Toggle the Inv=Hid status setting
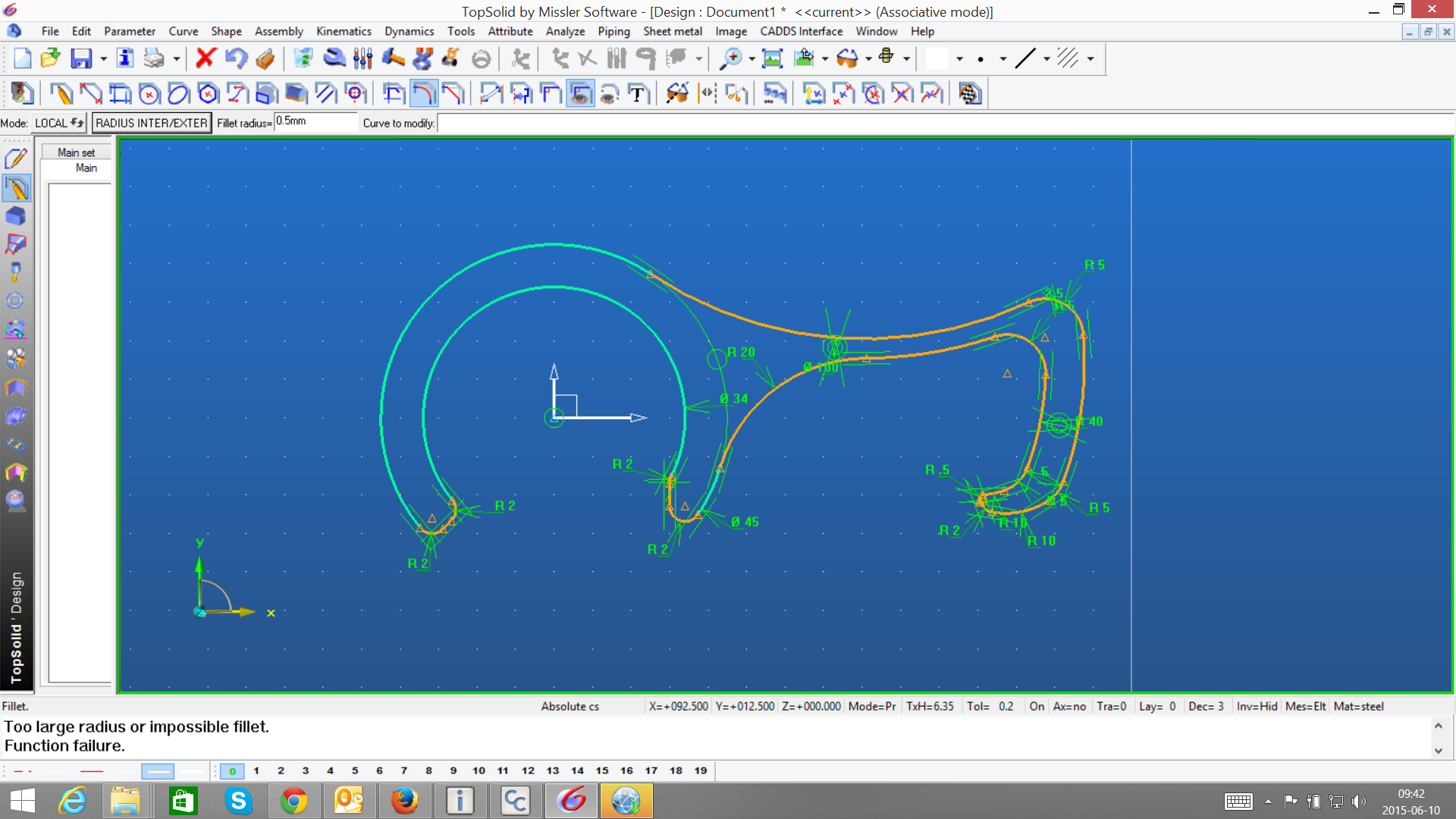Image resolution: width=1456 pixels, height=819 pixels. tap(1257, 706)
